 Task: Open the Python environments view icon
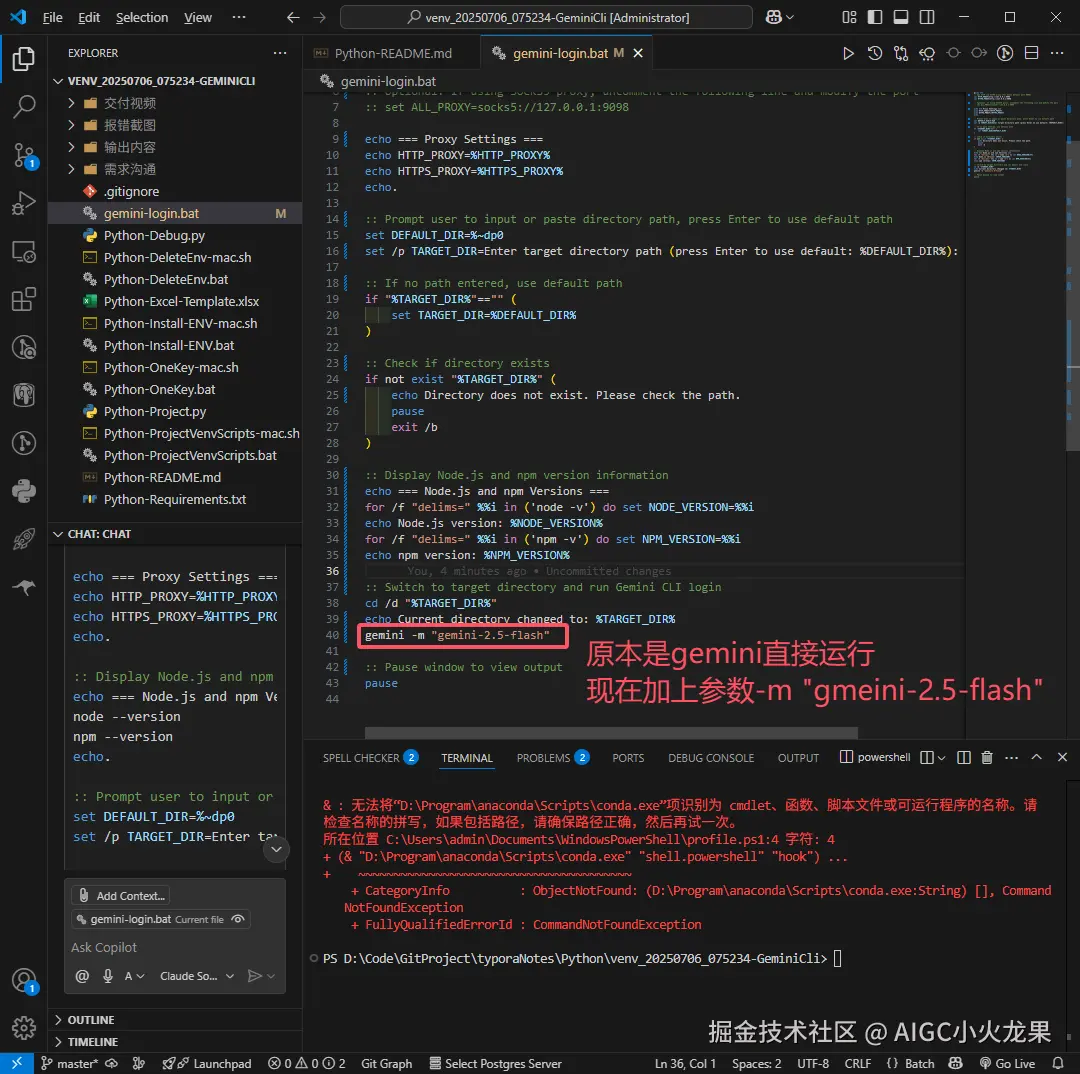tap(23, 491)
